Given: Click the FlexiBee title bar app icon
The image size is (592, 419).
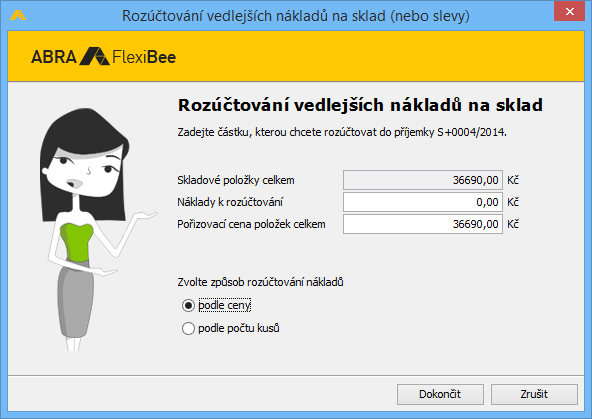Looking at the screenshot, I should pyautogui.click(x=18, y=15).
